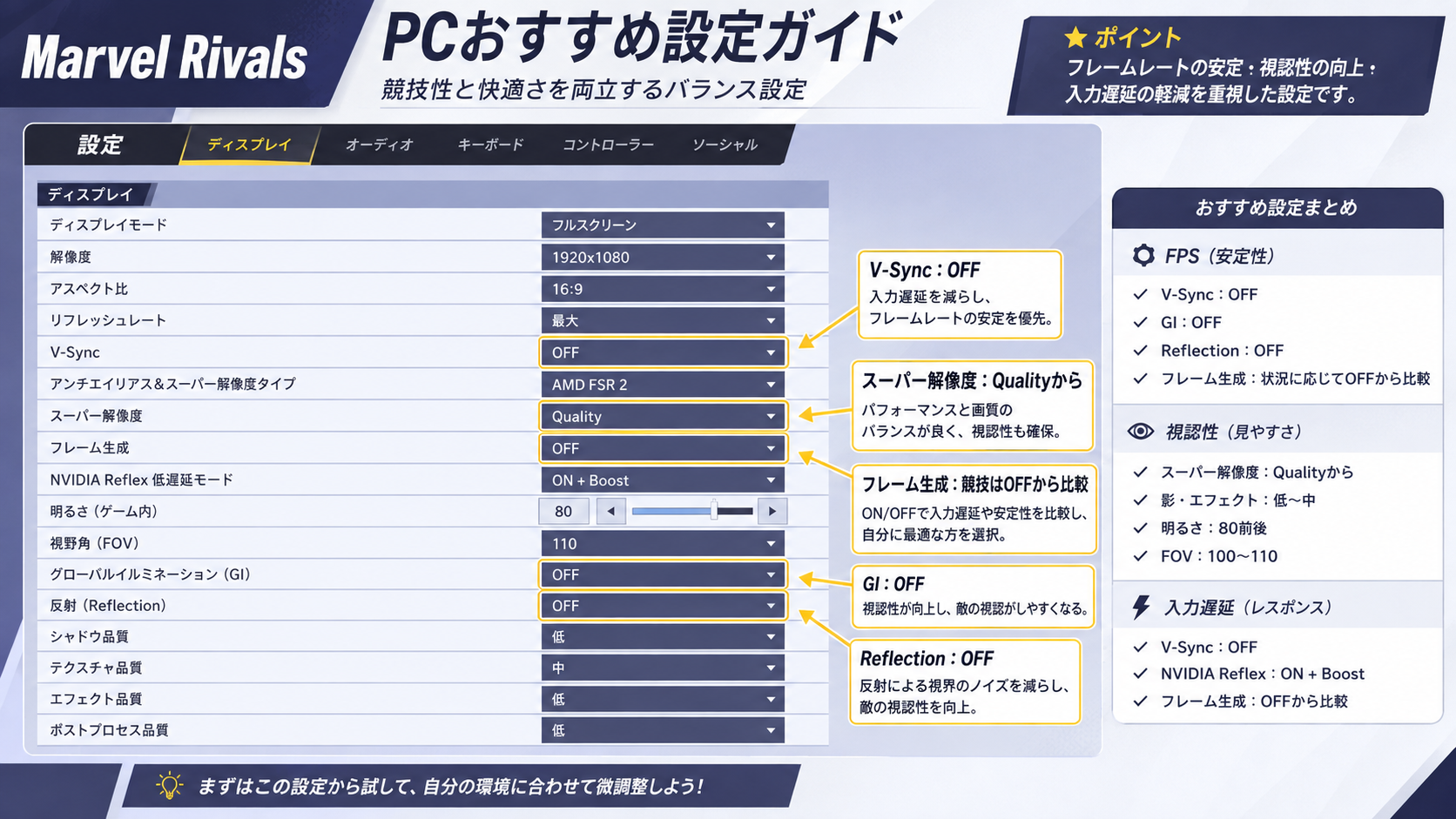
Task: Open the NVIDIA Reflex 低遅延モード dropdown
Action: pos(663,480)
